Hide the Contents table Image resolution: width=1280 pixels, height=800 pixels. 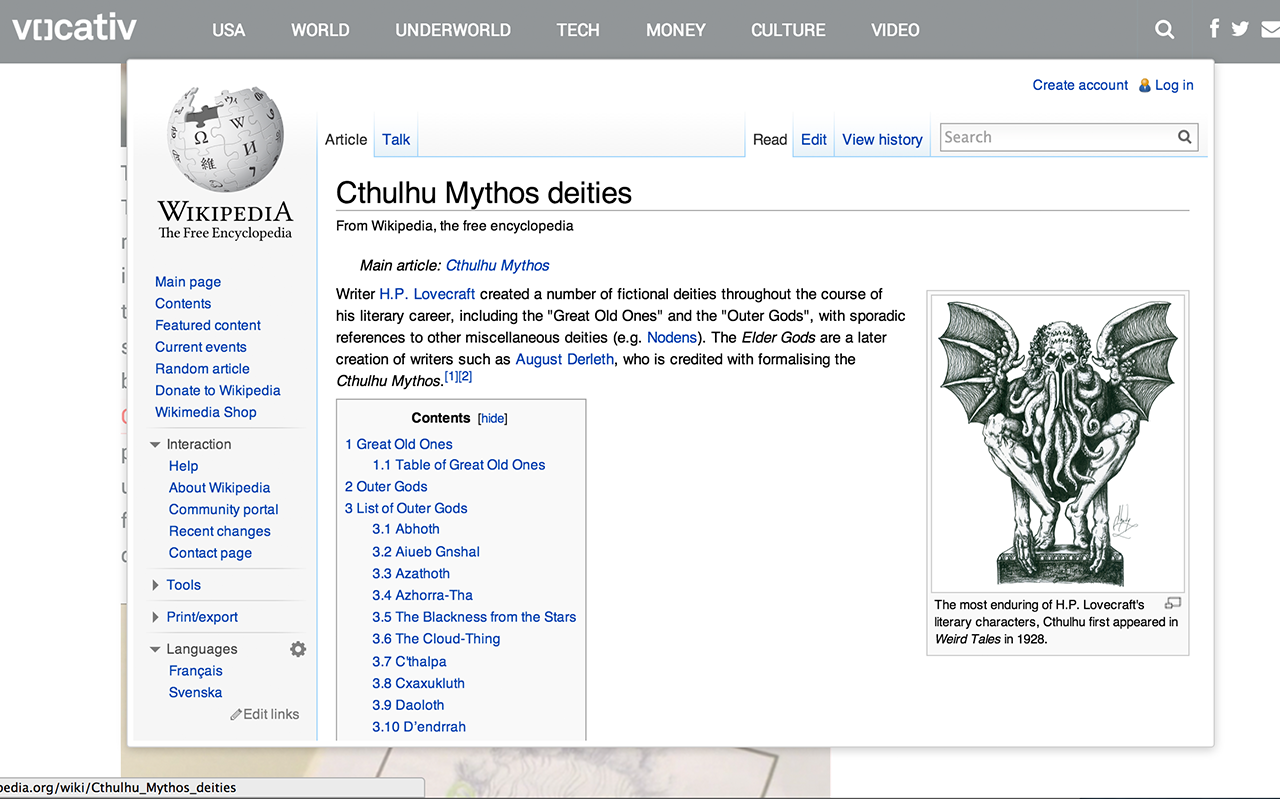click(x=493, y=419)
